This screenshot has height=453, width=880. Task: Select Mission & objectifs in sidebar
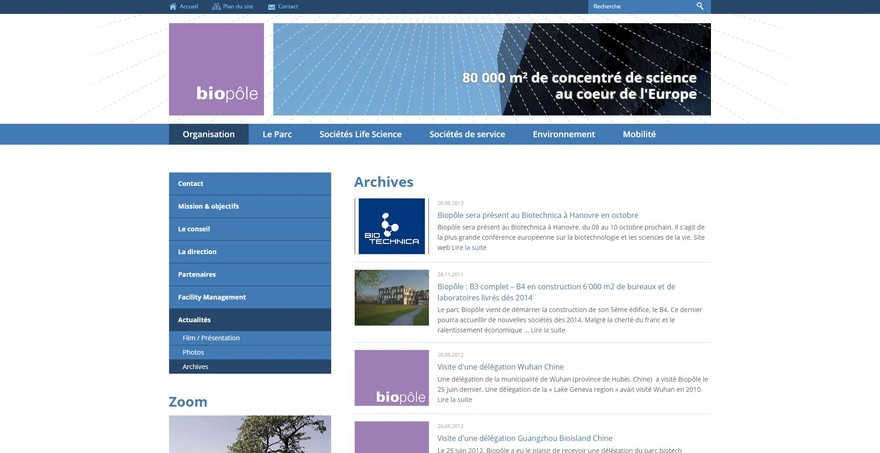point(250,207)
